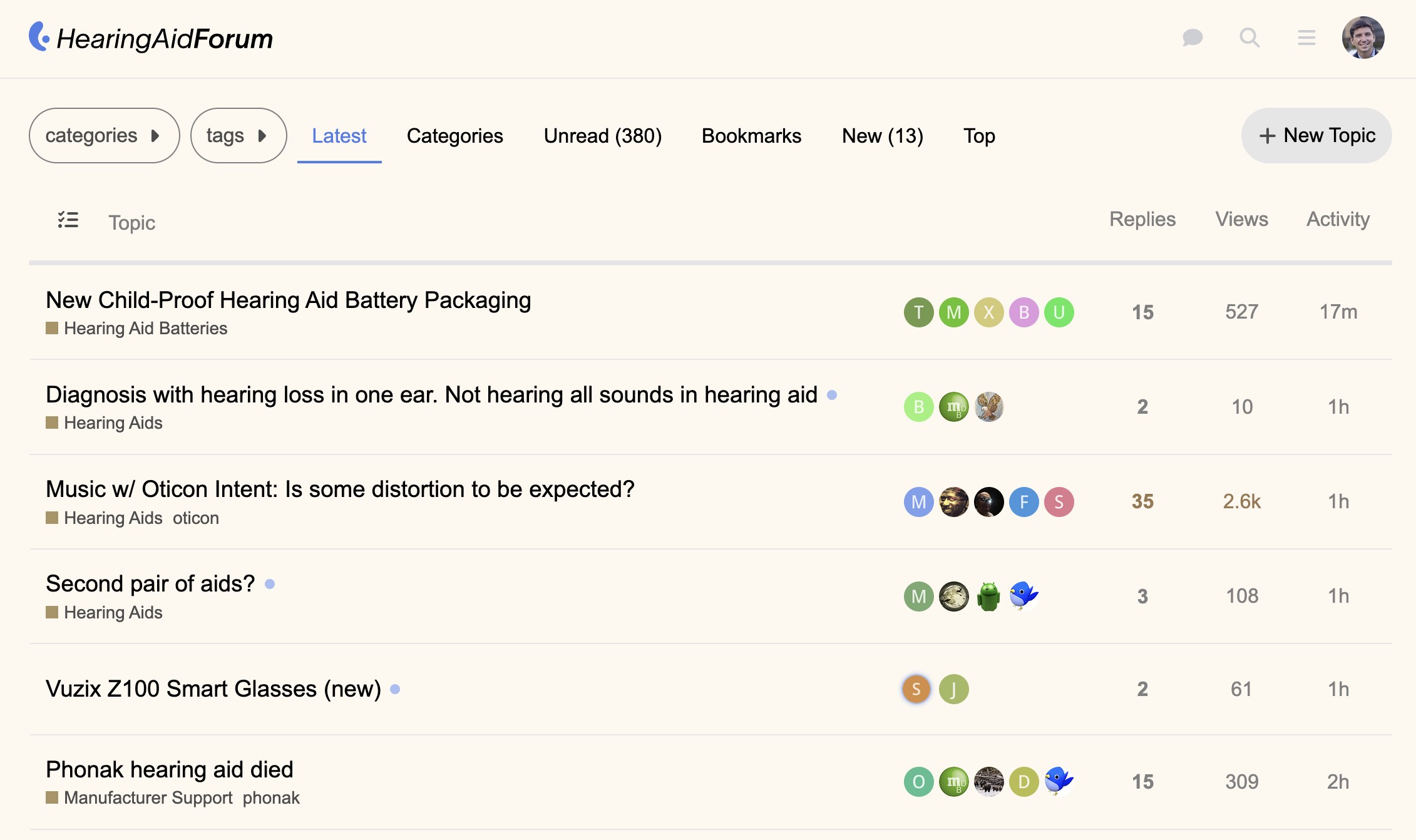
Task: Expand the tags dropdown
Action: 239,135
